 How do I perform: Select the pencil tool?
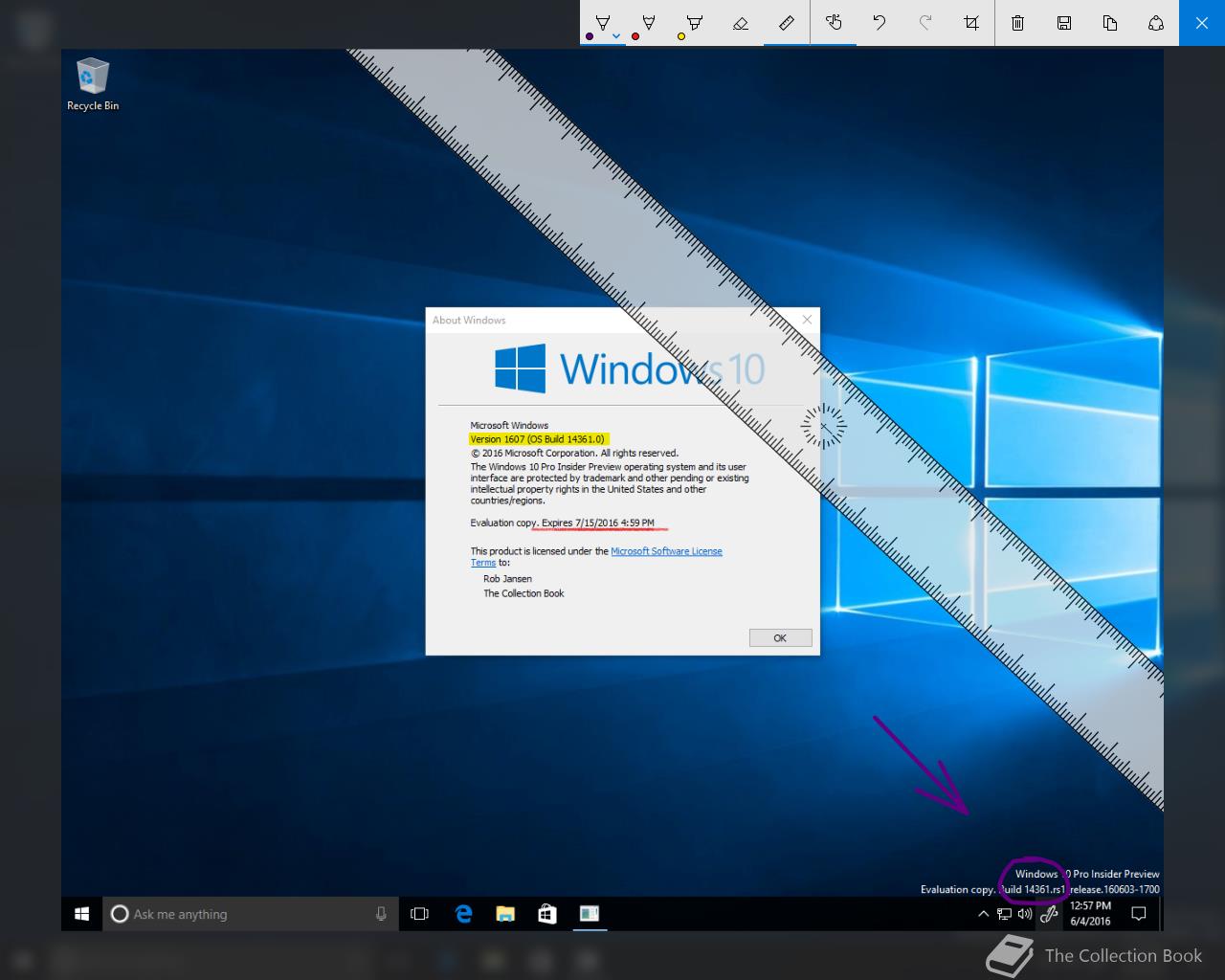(648, 23)
